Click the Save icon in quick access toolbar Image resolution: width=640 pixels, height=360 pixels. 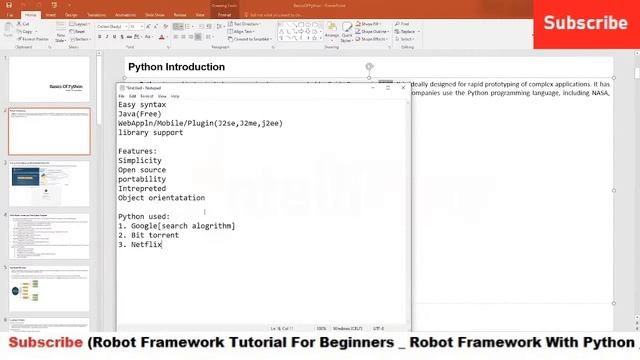9,5
